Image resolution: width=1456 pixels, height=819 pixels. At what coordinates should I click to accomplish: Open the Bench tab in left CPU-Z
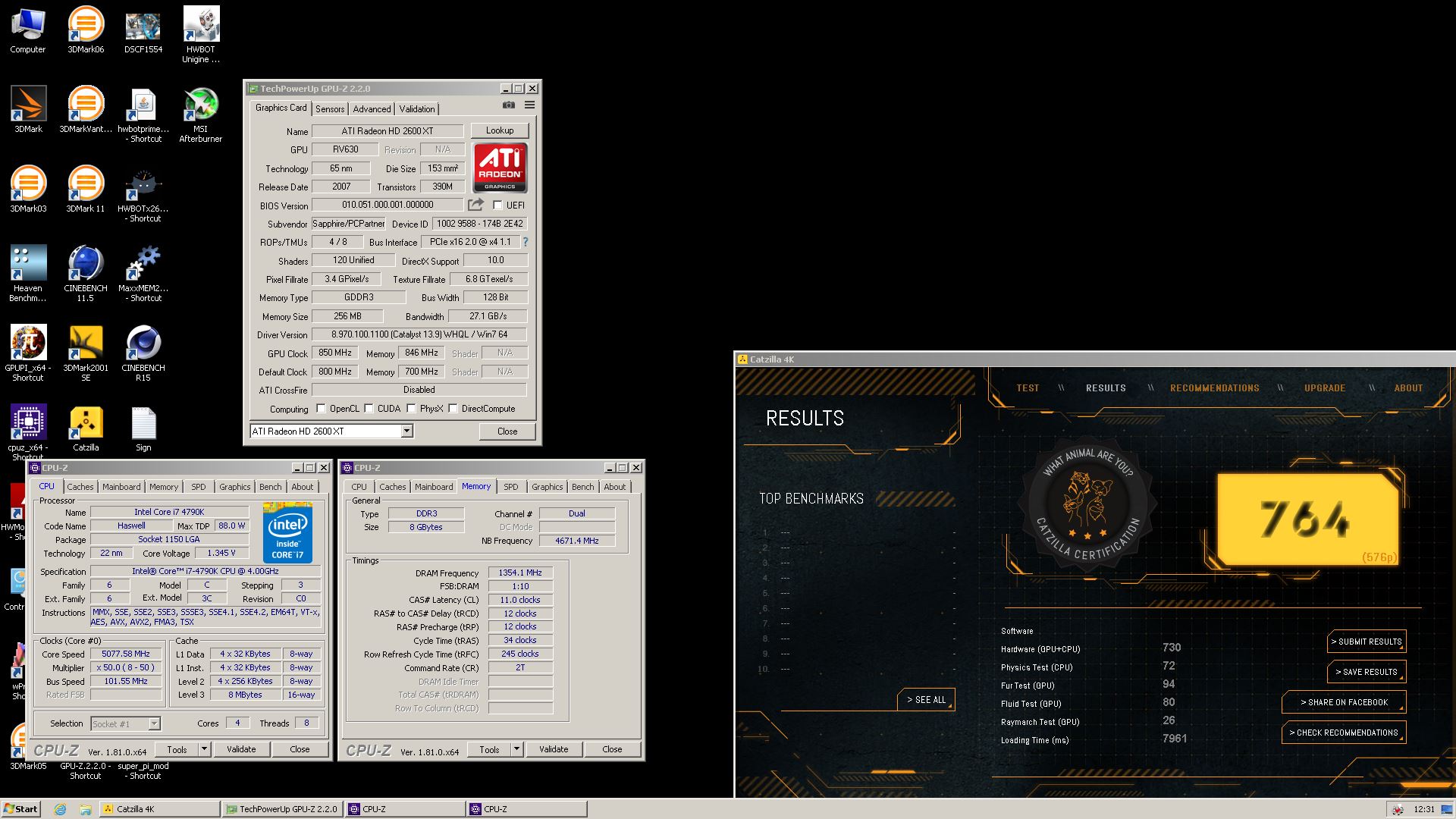click(270, 487)
